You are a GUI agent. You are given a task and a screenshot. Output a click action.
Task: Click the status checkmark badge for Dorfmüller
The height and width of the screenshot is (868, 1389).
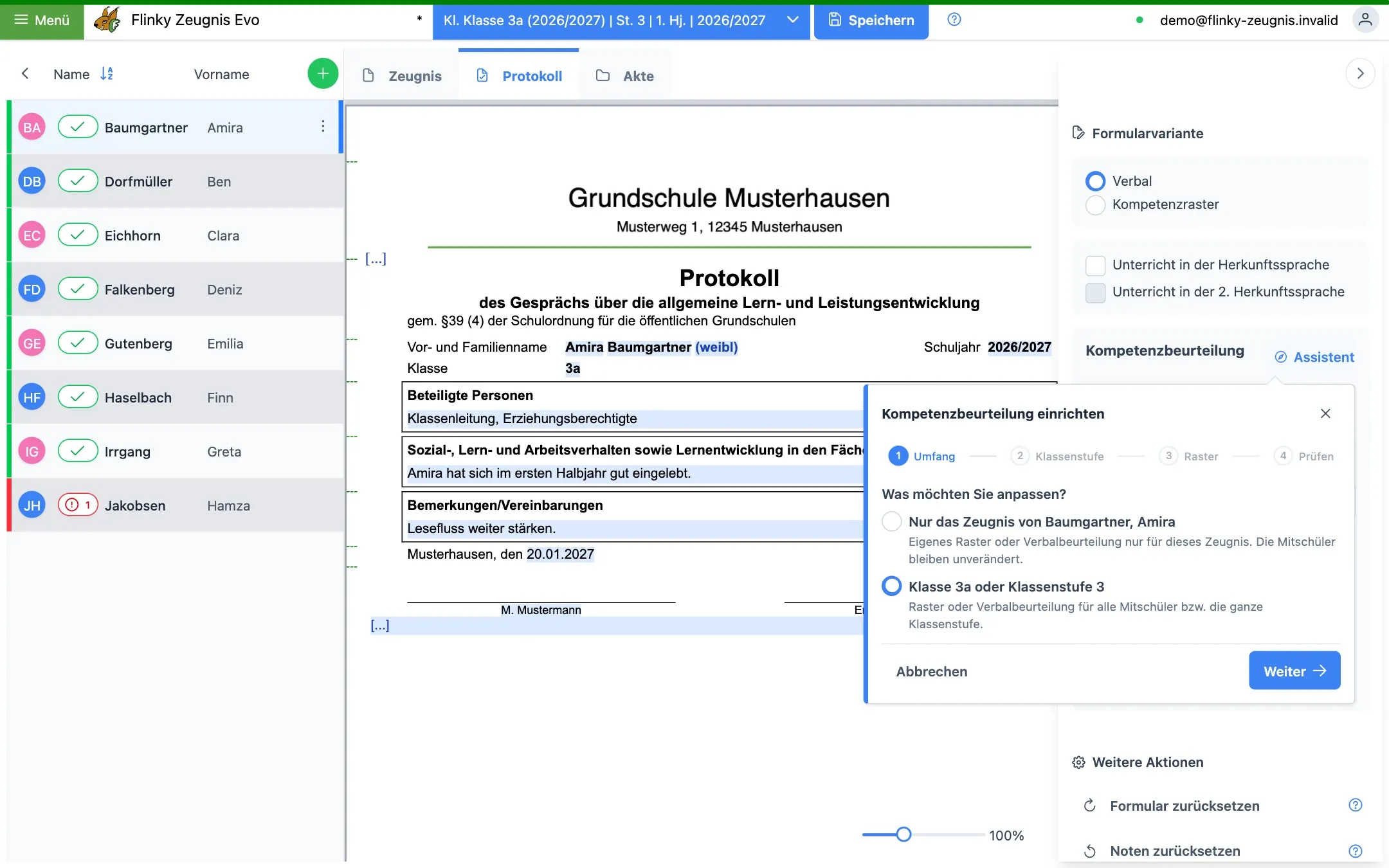pos(78,181)
